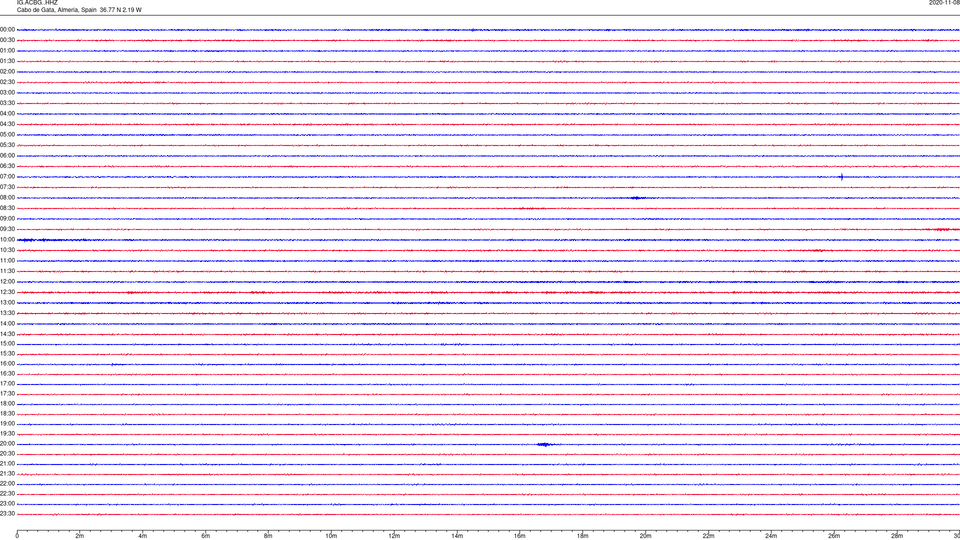Image resolution: width=960 pixels, height=540 pixels.
Task: Click the 06:00 time label
Action: pos(7,156)
